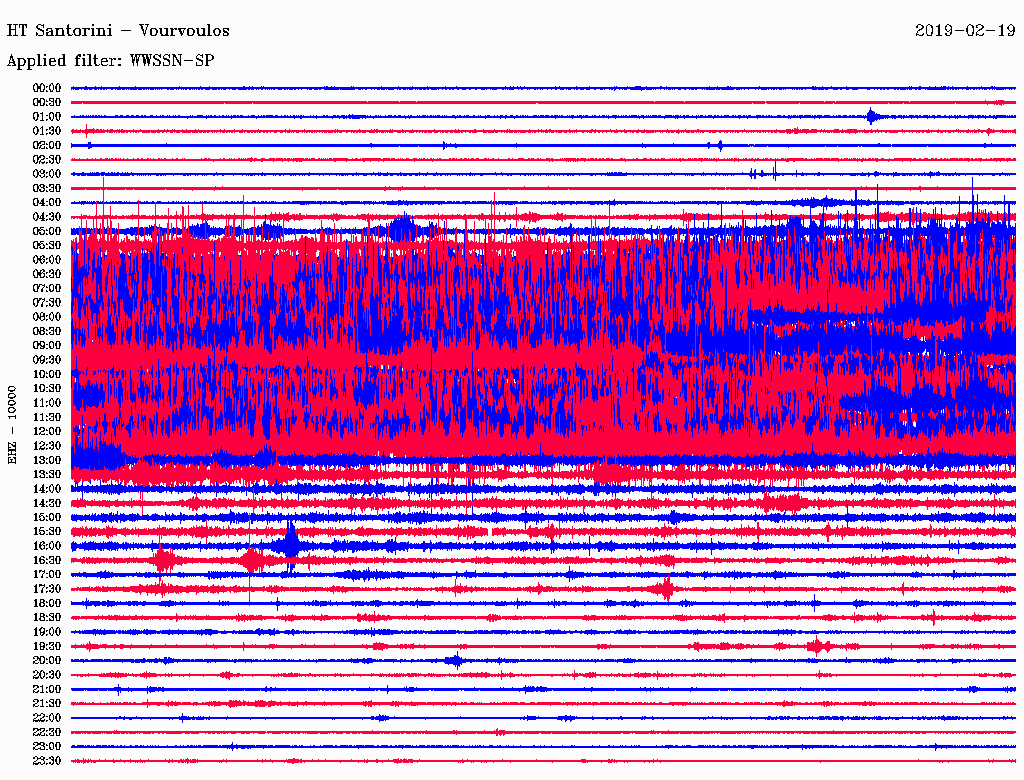
Task: Click the 03:30 time label
Action: tap(47, 189)
